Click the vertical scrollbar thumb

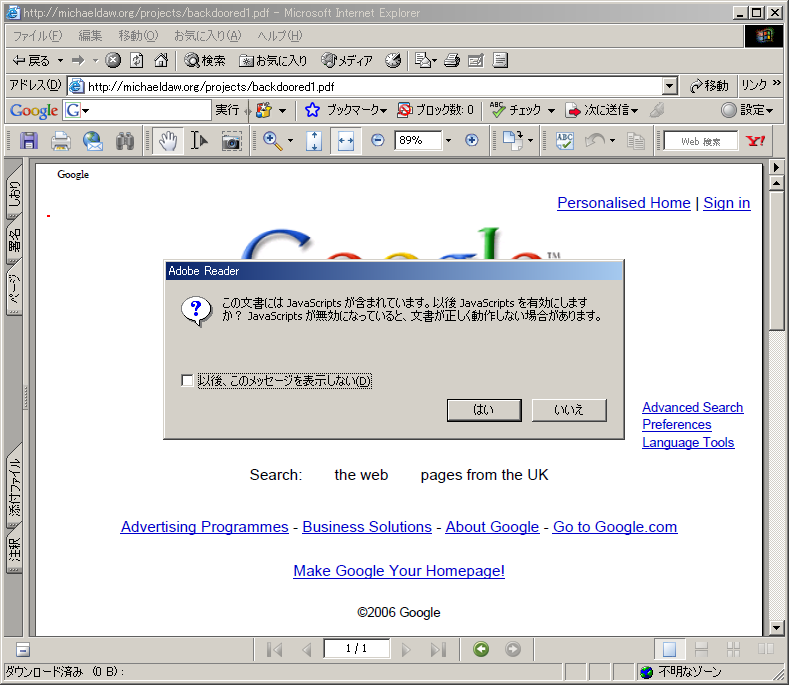(776, 260)
